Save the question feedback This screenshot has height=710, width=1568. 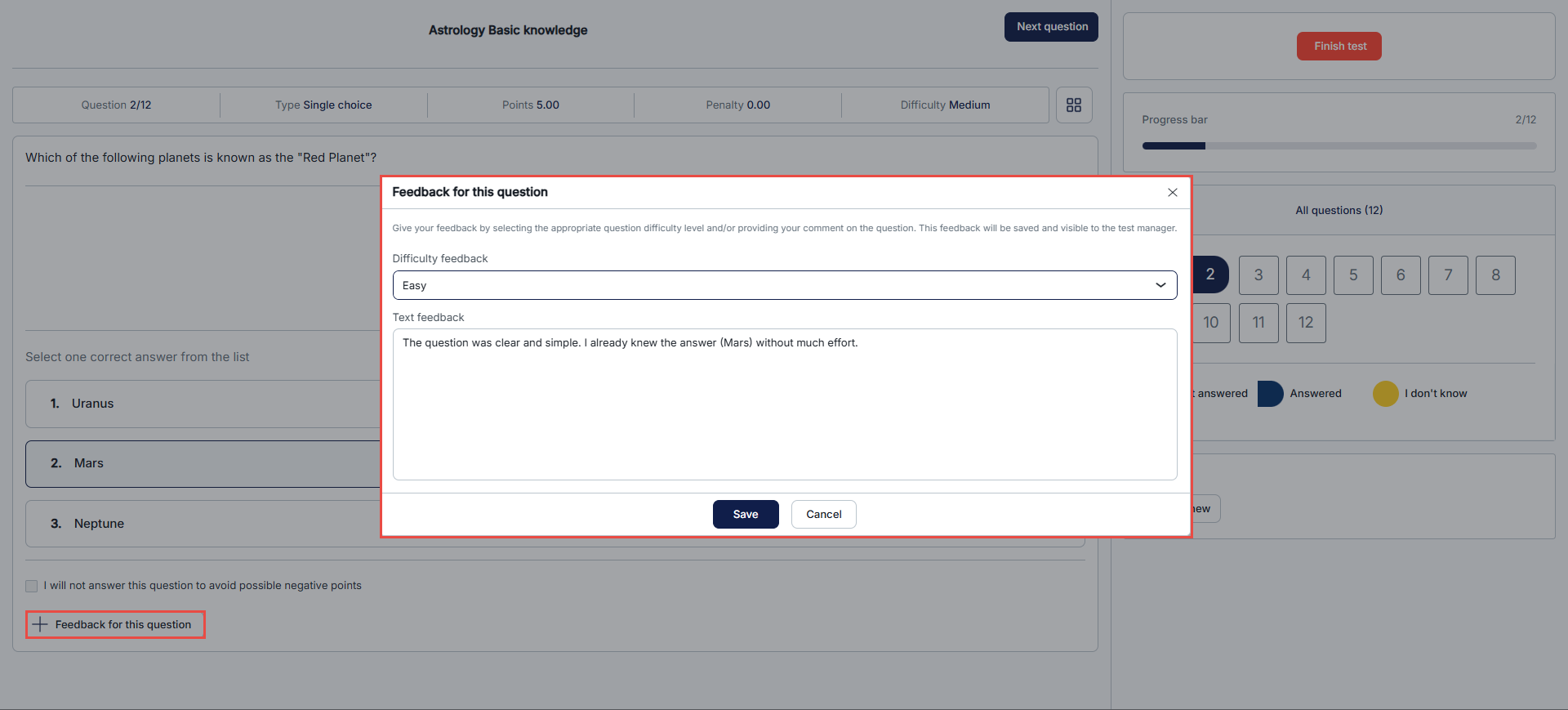click(x=745, y=514)
